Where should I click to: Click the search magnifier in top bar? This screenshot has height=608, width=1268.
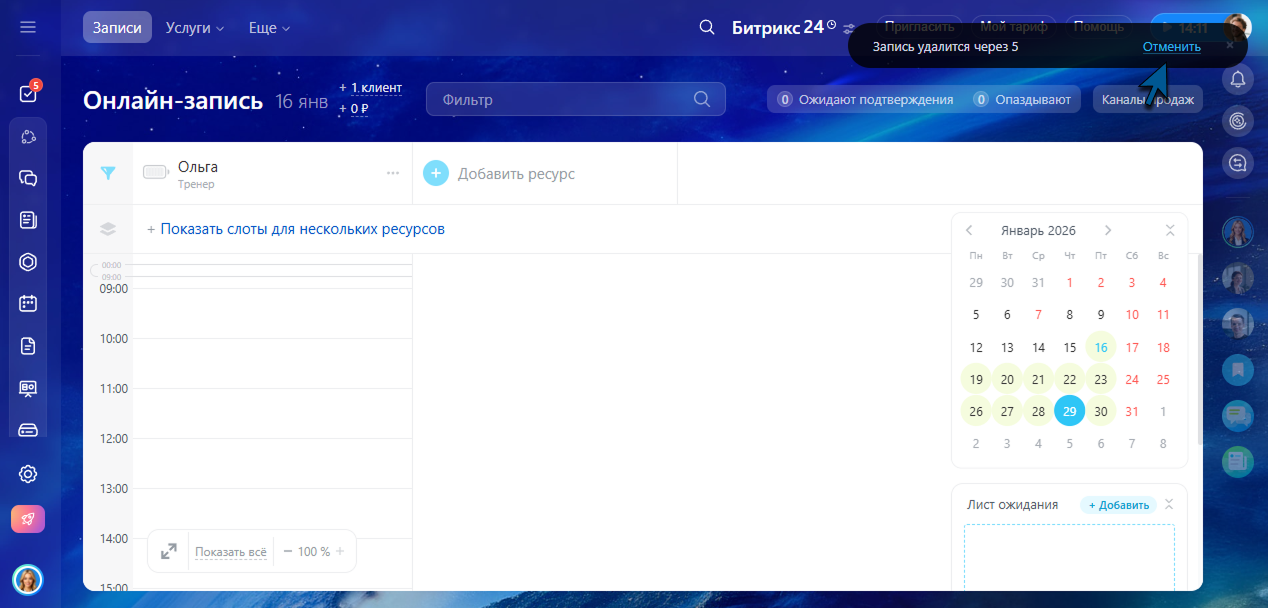point(707,27)
